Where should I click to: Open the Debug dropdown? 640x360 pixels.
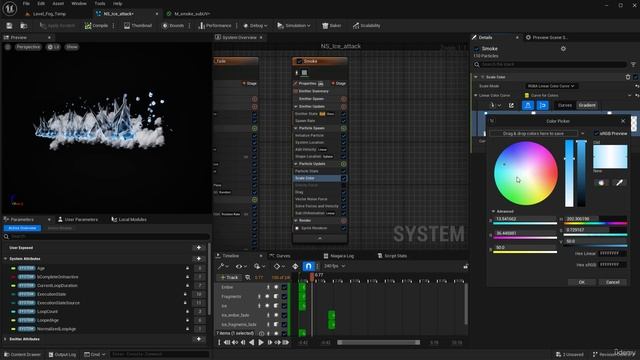(255, 26)
